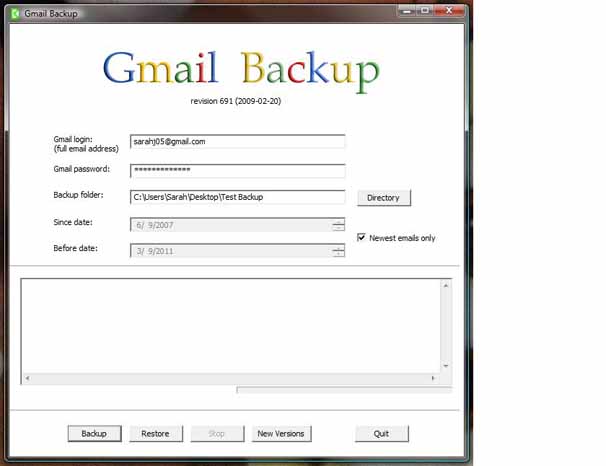Click the revision 691 (2009-02-20) text
This screenshot has width=606, height=466.
[x=236, y=101]
